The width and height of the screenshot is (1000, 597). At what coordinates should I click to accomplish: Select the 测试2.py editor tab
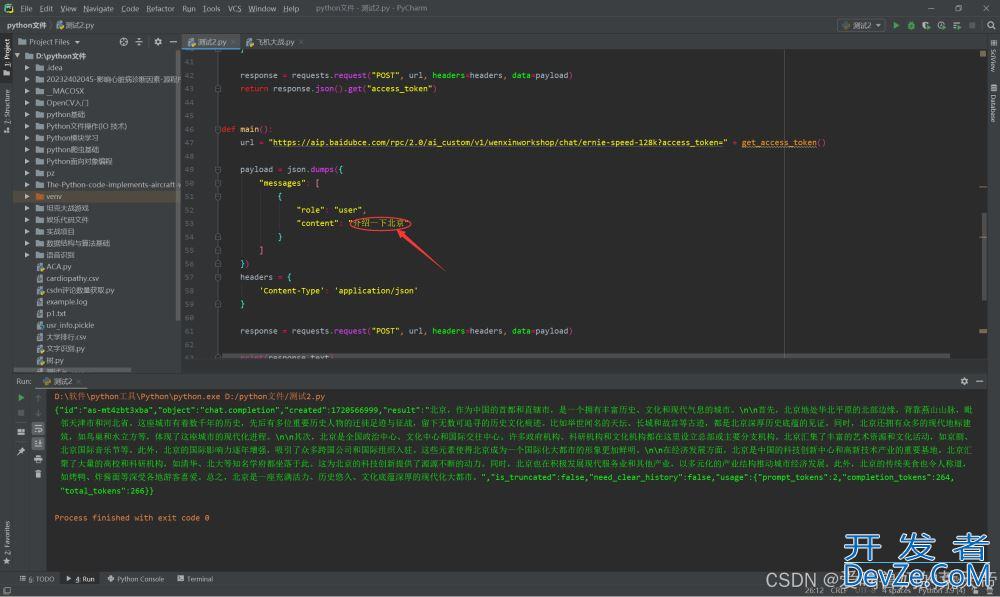[x=212, y=42]
